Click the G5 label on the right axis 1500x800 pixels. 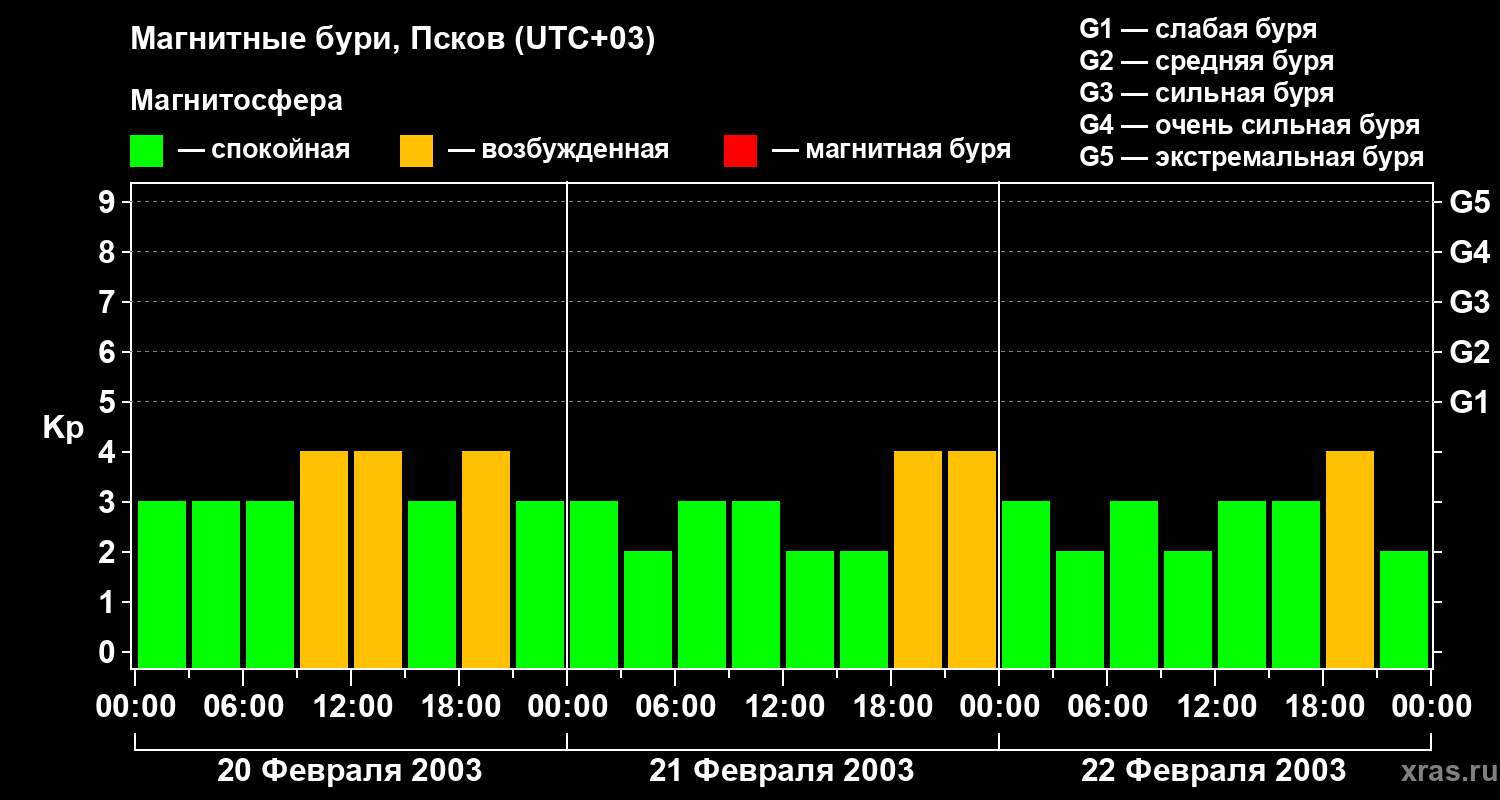[x=1469, y=203]
